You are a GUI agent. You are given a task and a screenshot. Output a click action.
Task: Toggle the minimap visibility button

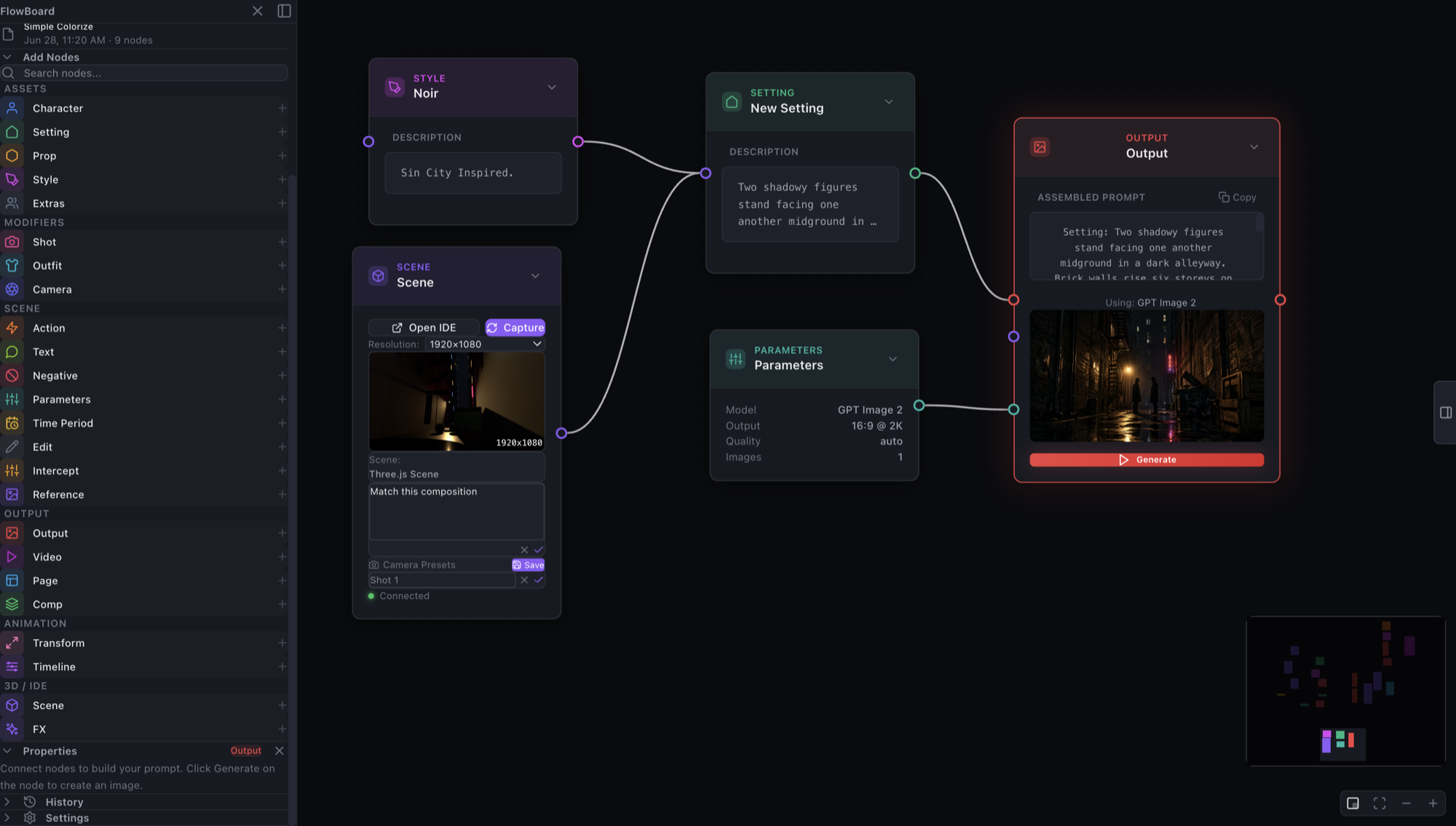coord(1353,803)
